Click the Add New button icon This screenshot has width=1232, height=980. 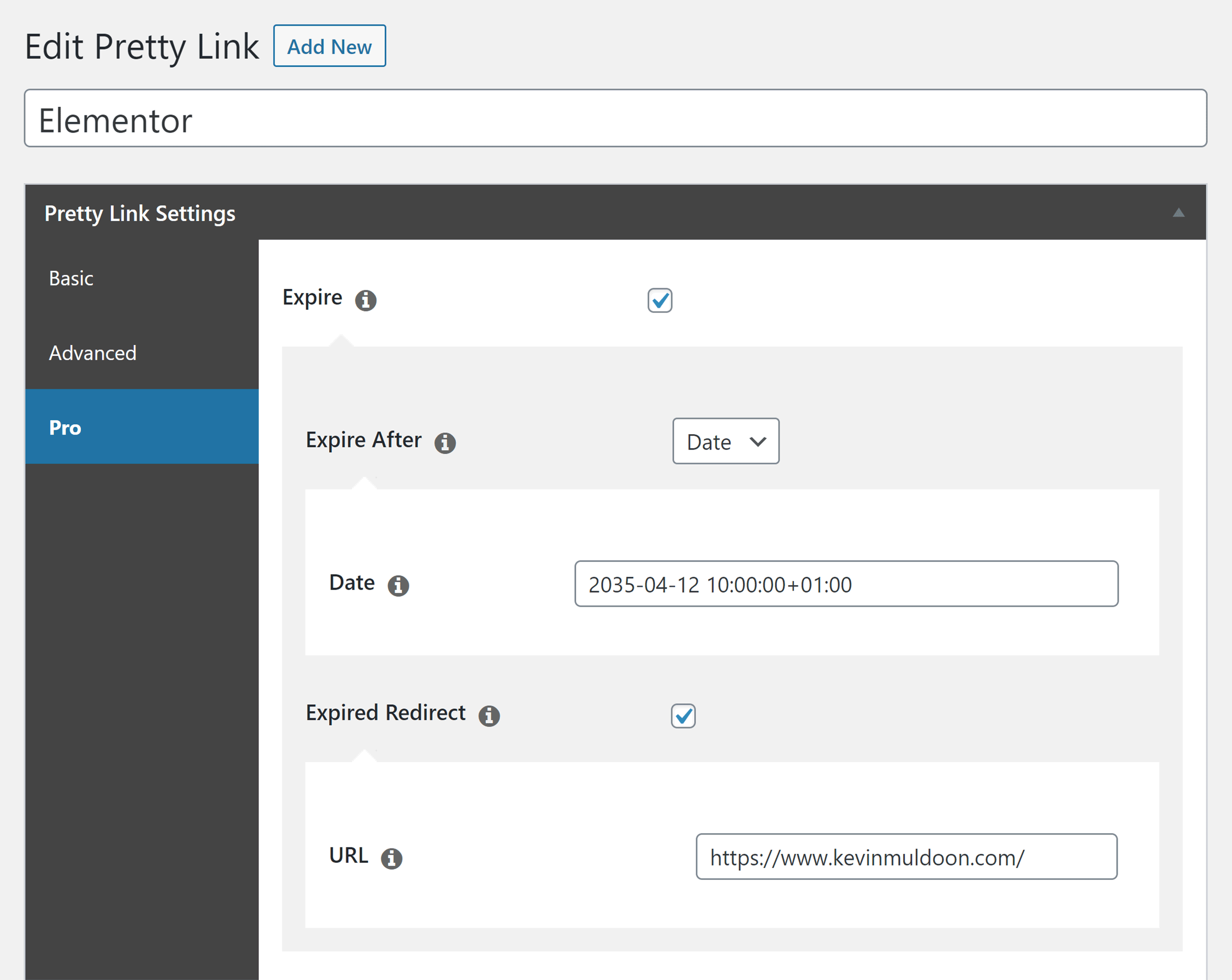point(331,18)
